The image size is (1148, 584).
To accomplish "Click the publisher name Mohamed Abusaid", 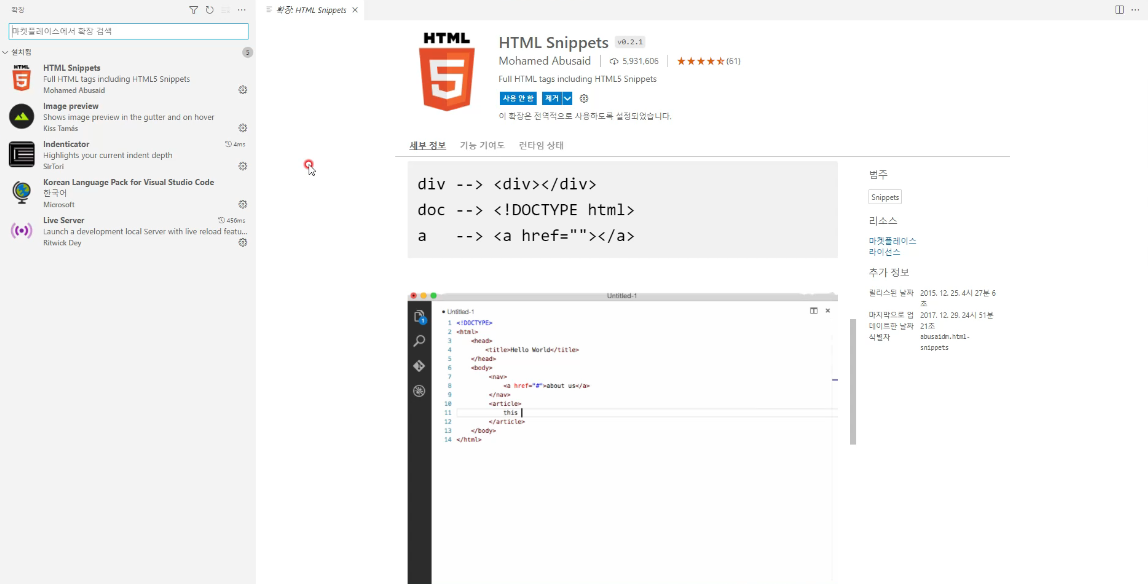I will (545, 61).
